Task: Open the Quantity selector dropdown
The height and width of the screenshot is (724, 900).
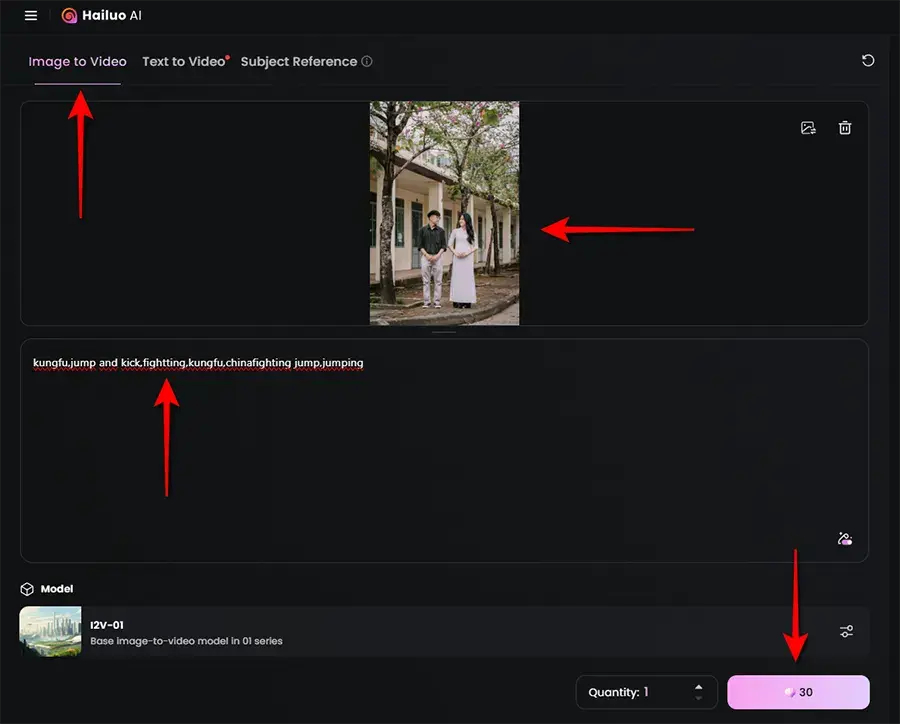Action: tap(646, 691)
